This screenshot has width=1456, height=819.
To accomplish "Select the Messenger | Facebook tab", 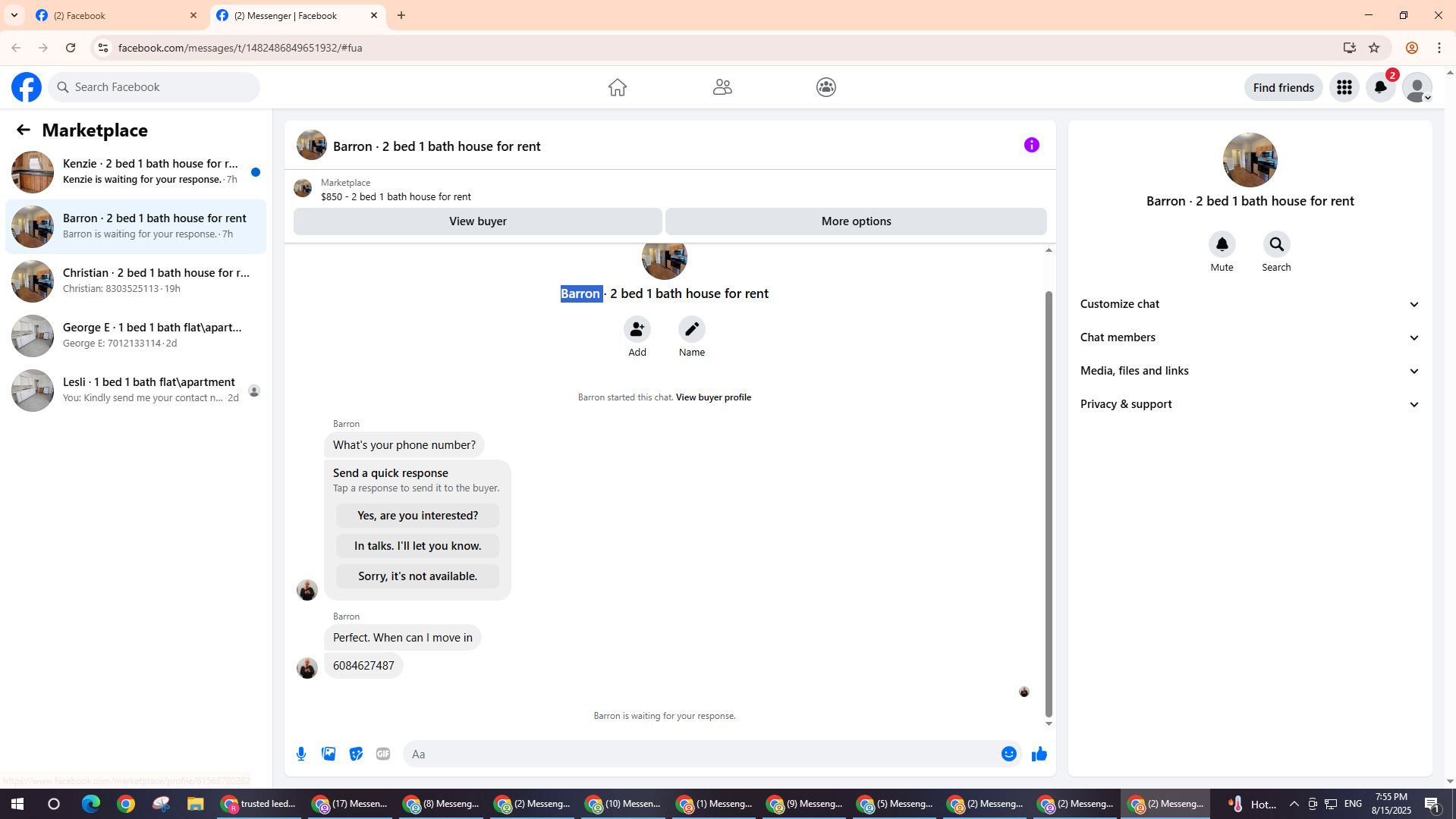I will pyautogui.click(x=297, y=15).
